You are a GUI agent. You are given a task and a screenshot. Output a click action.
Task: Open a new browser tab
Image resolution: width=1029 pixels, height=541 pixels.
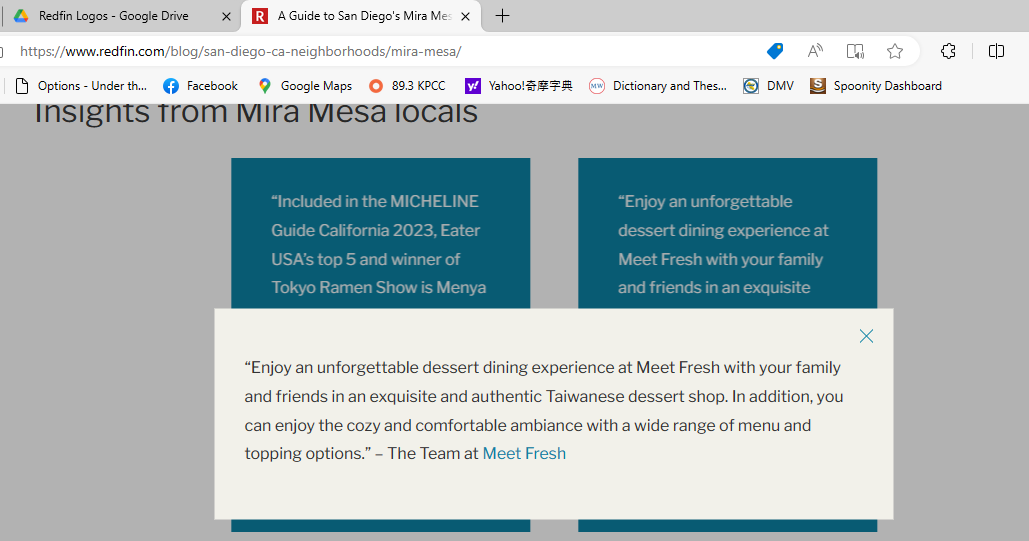click(x=502, y=16)
